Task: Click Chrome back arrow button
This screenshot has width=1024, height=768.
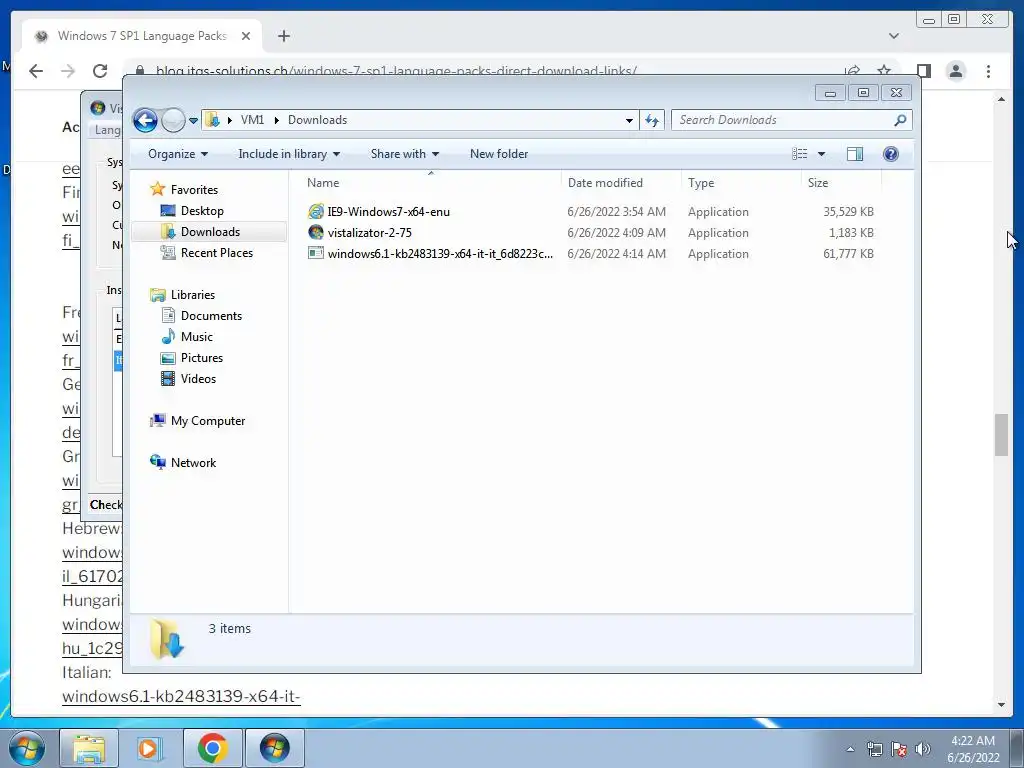Action: click(x=36, y=71)
